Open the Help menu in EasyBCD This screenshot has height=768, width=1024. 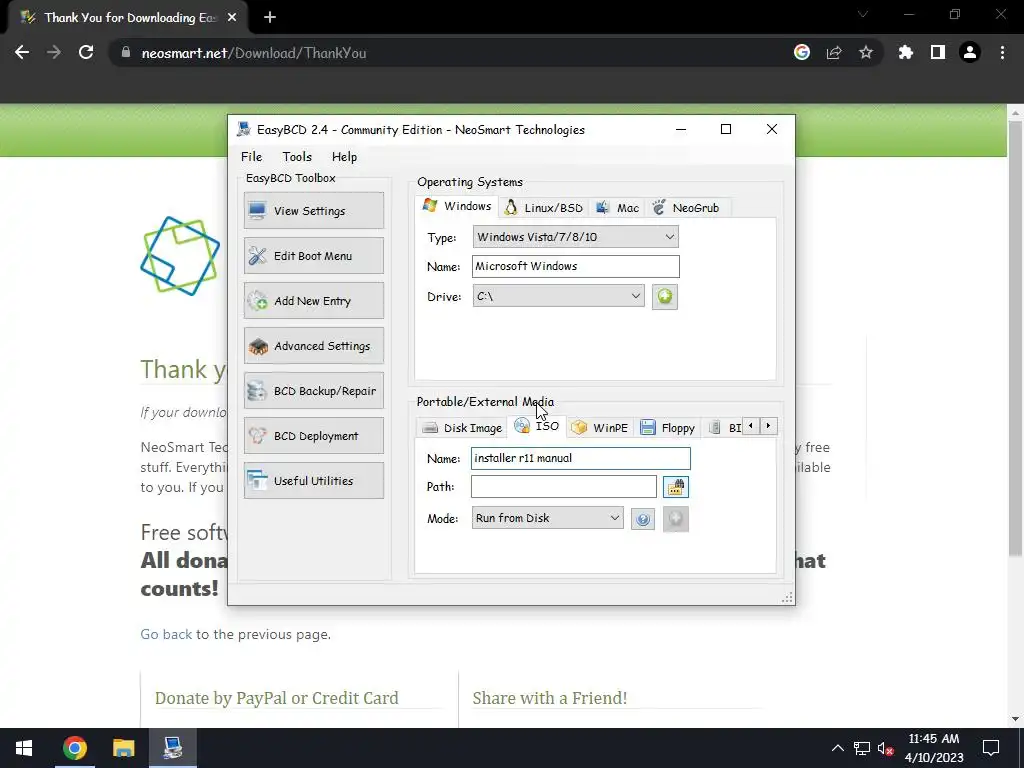(344, 157)
